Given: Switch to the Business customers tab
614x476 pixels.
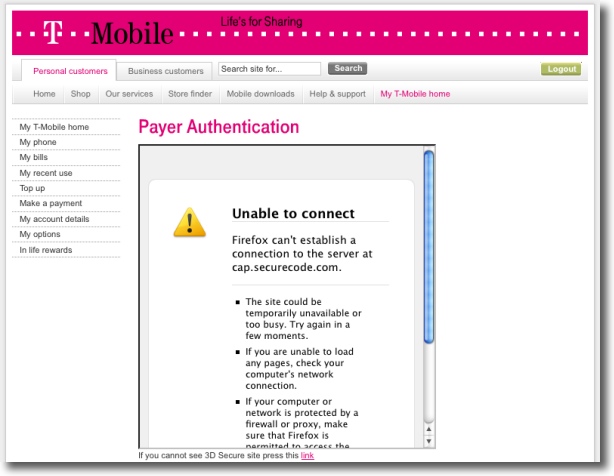Looking at the screenshot, I should pos(166,71).
